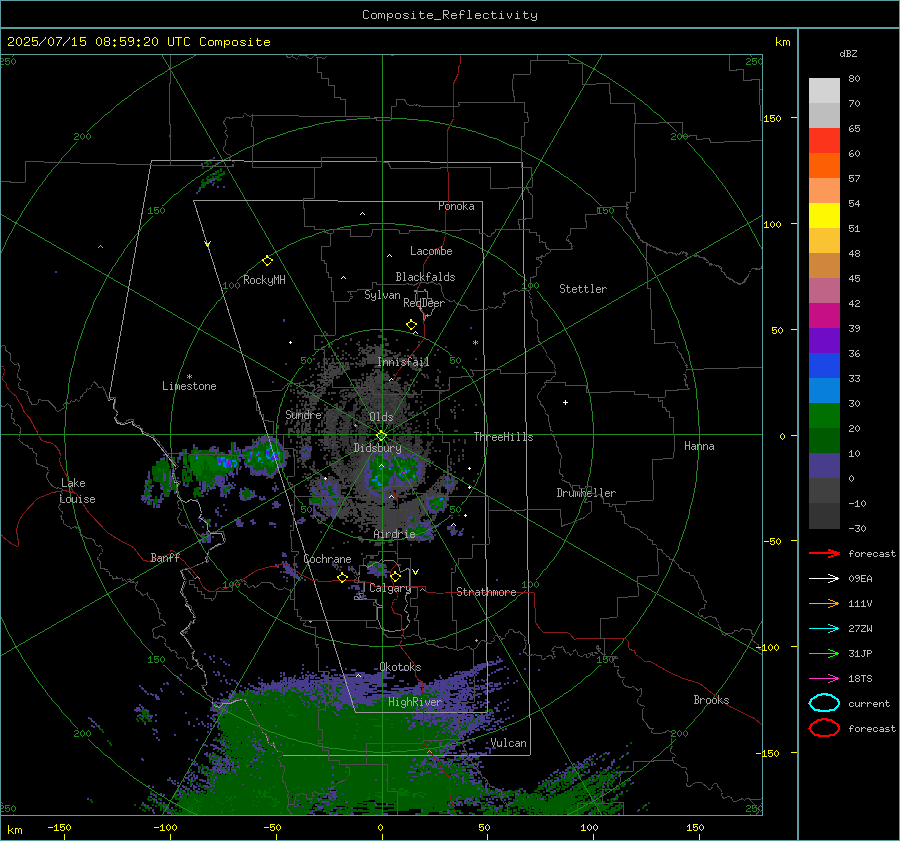Select the green swatch between 30 and 20
This screenshot has height=841, width=900.
[824, 416]
